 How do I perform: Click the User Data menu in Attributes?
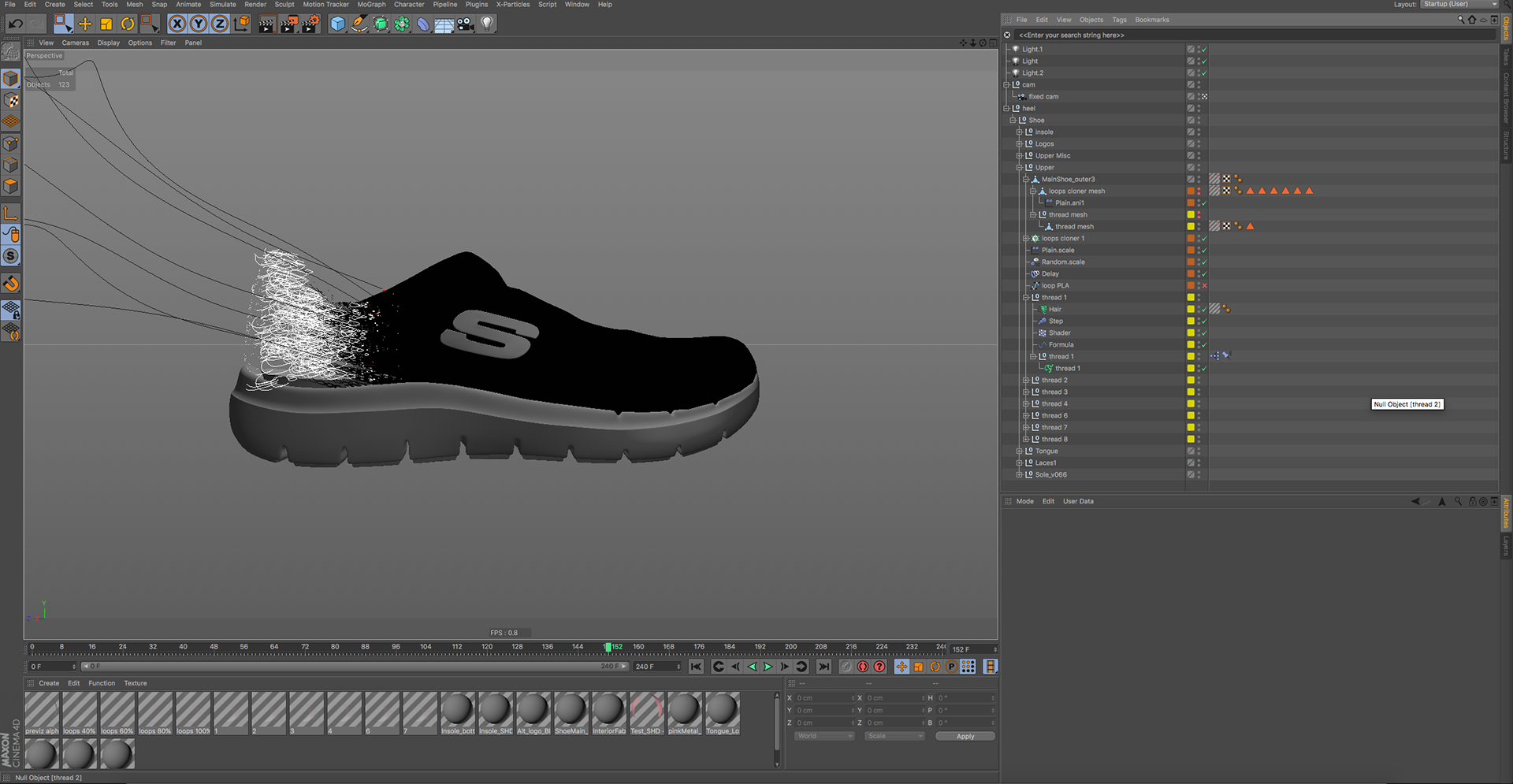(x=1078, y=501)
